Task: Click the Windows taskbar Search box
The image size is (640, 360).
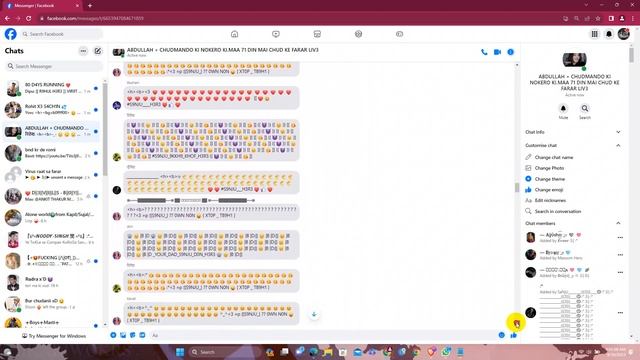Action: [x=224, y=352]
